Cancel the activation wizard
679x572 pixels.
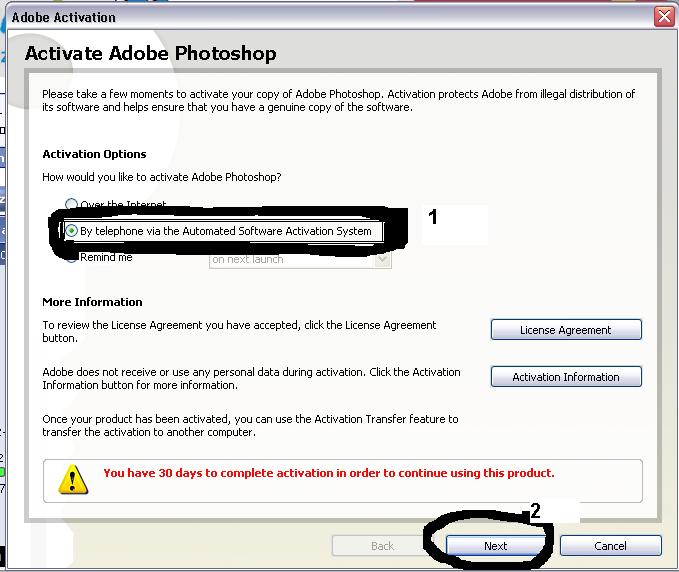coord(610,546)
